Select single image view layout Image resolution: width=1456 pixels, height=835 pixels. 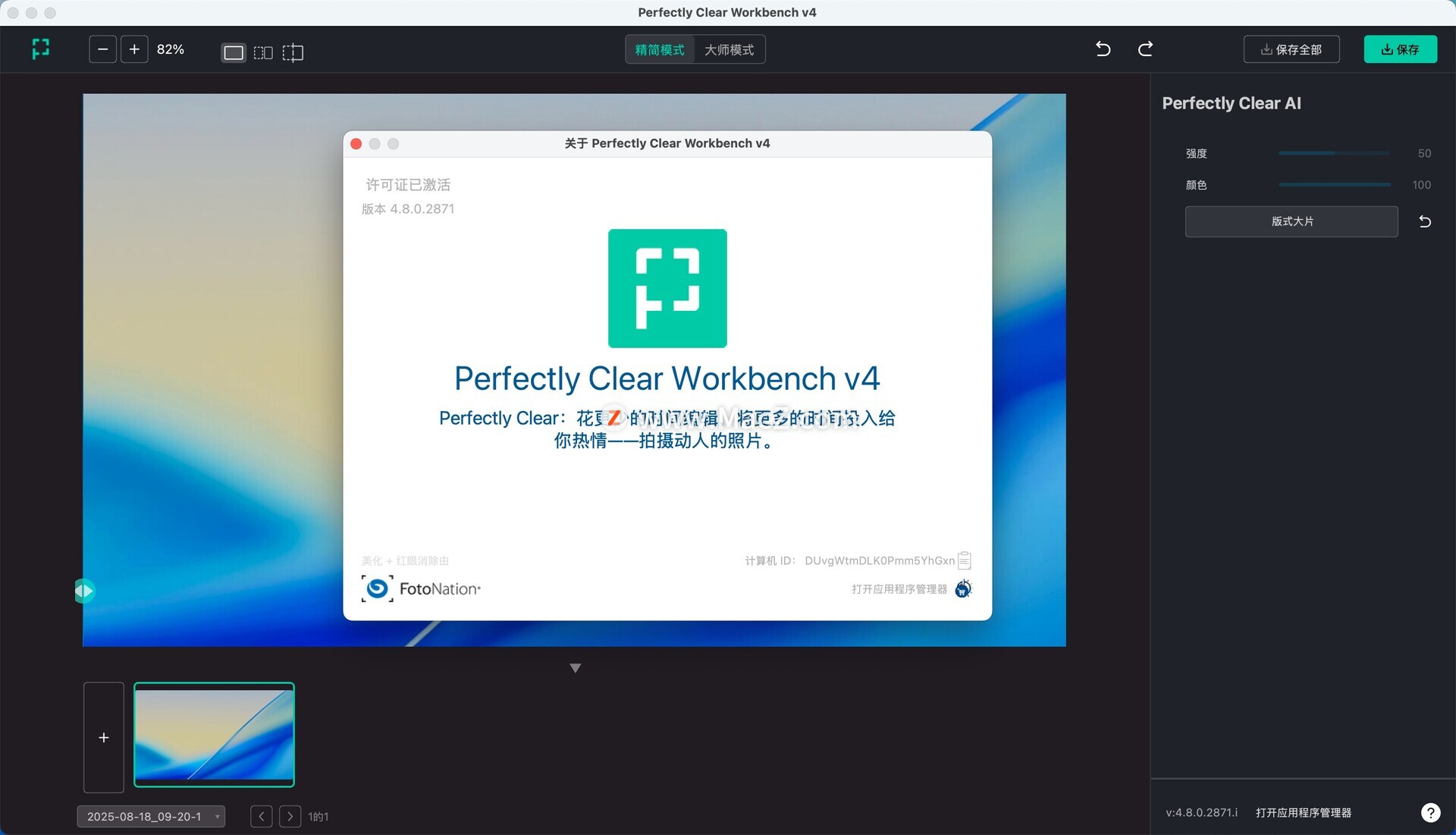234,52
